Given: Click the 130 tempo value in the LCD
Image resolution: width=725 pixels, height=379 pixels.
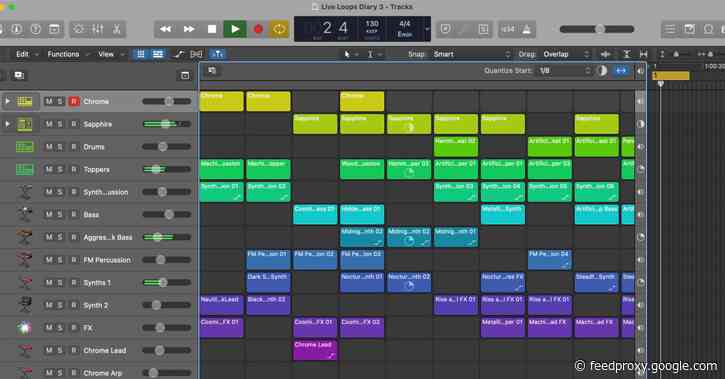Looking at the screenshot, I should click(372, 23).
